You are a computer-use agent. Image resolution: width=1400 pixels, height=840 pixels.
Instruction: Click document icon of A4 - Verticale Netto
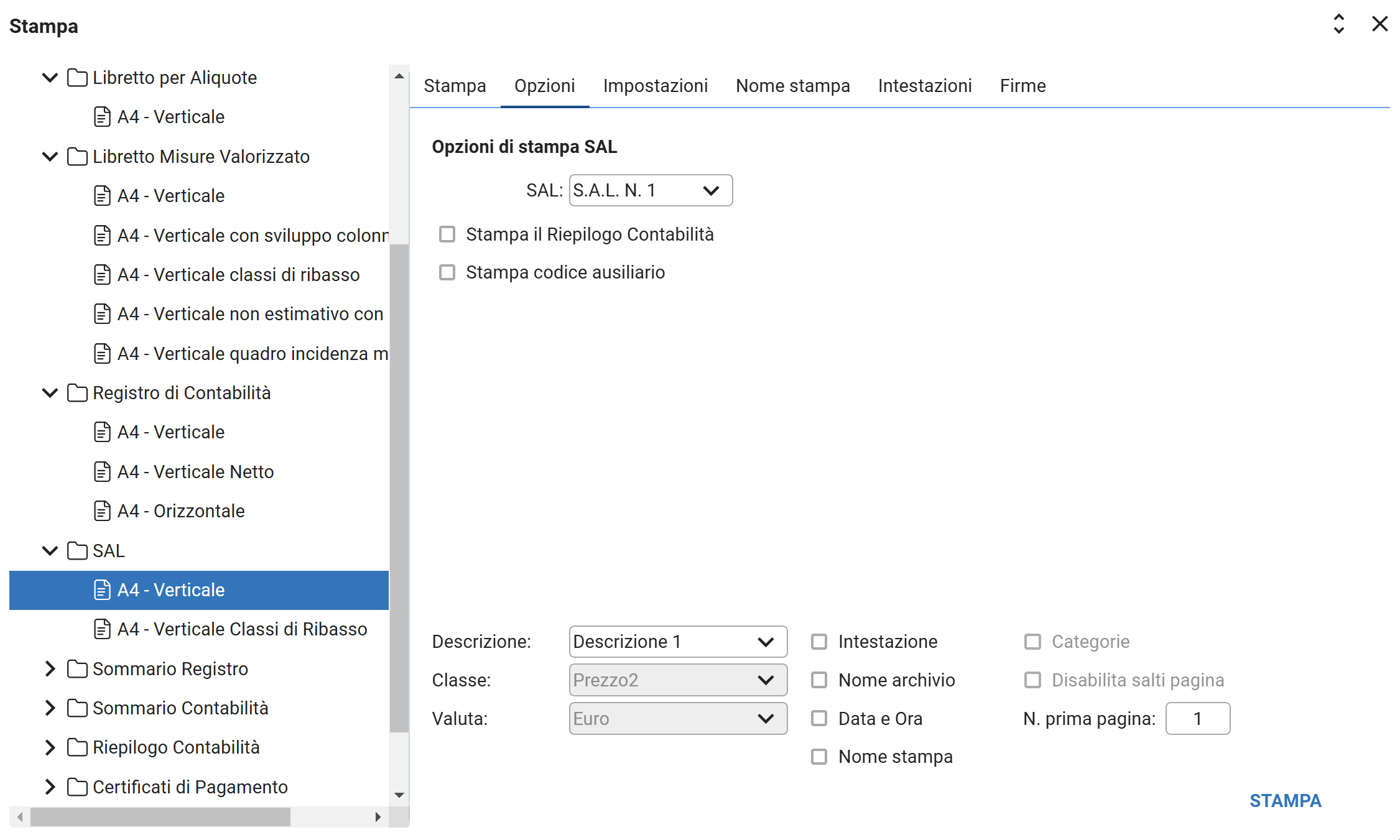(x=102, y=472)
